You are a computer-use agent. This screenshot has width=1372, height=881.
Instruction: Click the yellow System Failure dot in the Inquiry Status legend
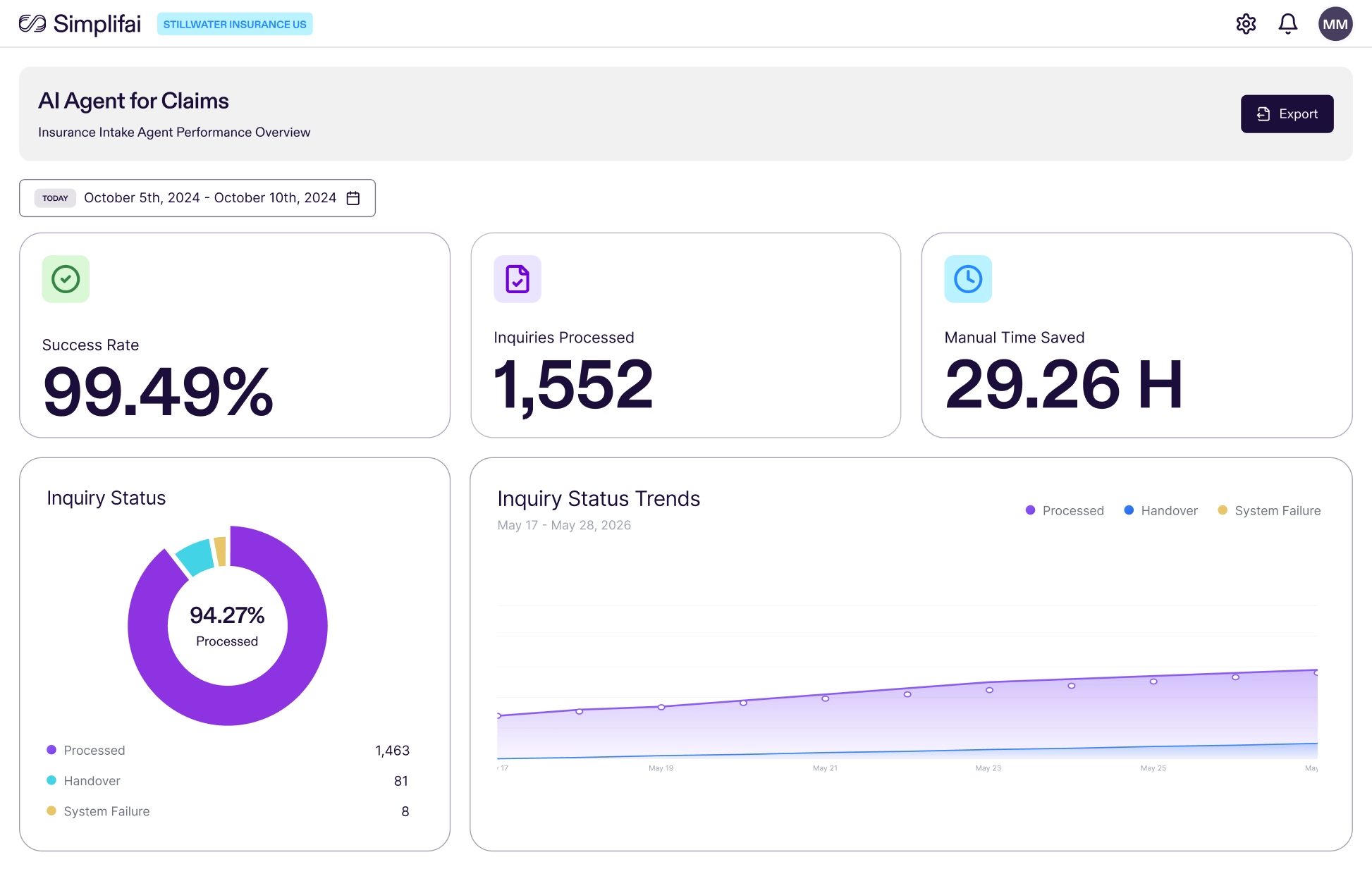pos(51,811)
